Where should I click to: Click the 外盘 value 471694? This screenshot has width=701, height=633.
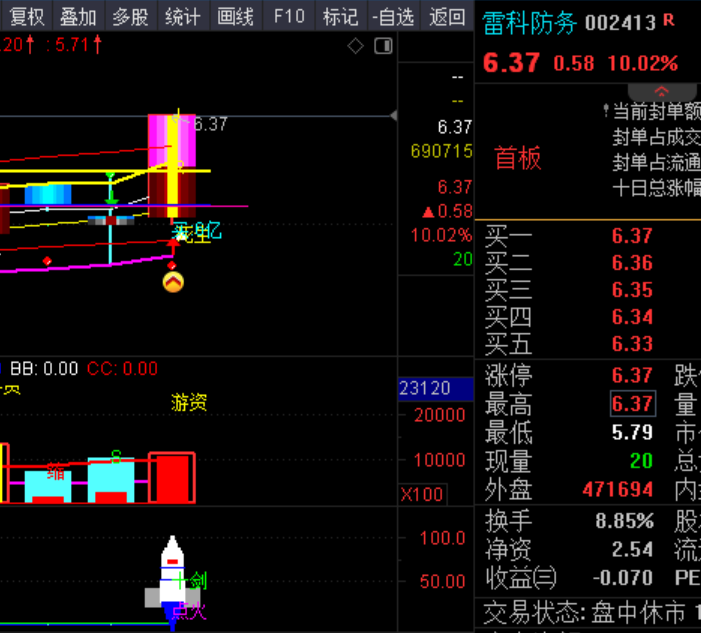[x=618, y=490]
